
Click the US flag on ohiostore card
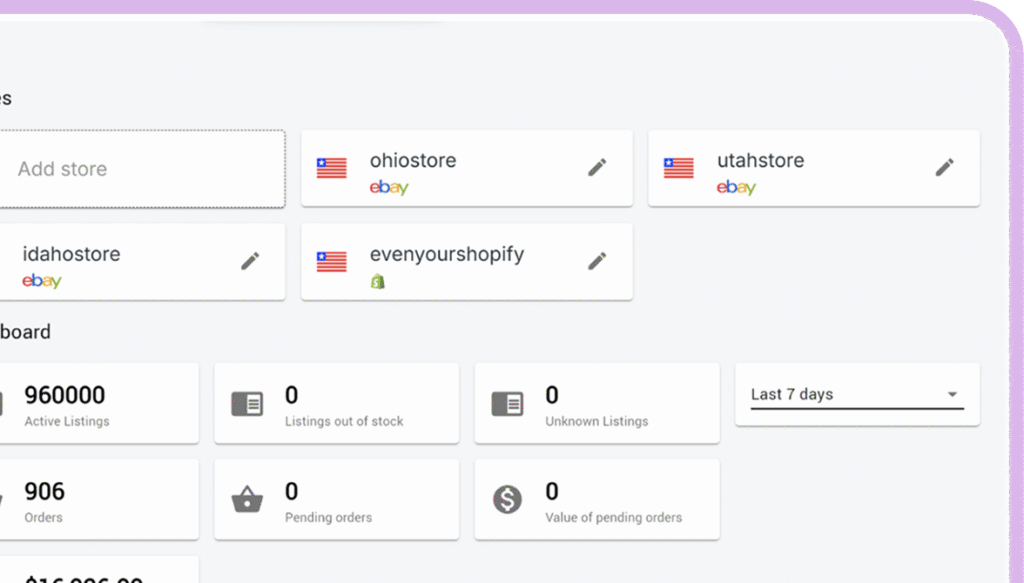pos(332,168)
